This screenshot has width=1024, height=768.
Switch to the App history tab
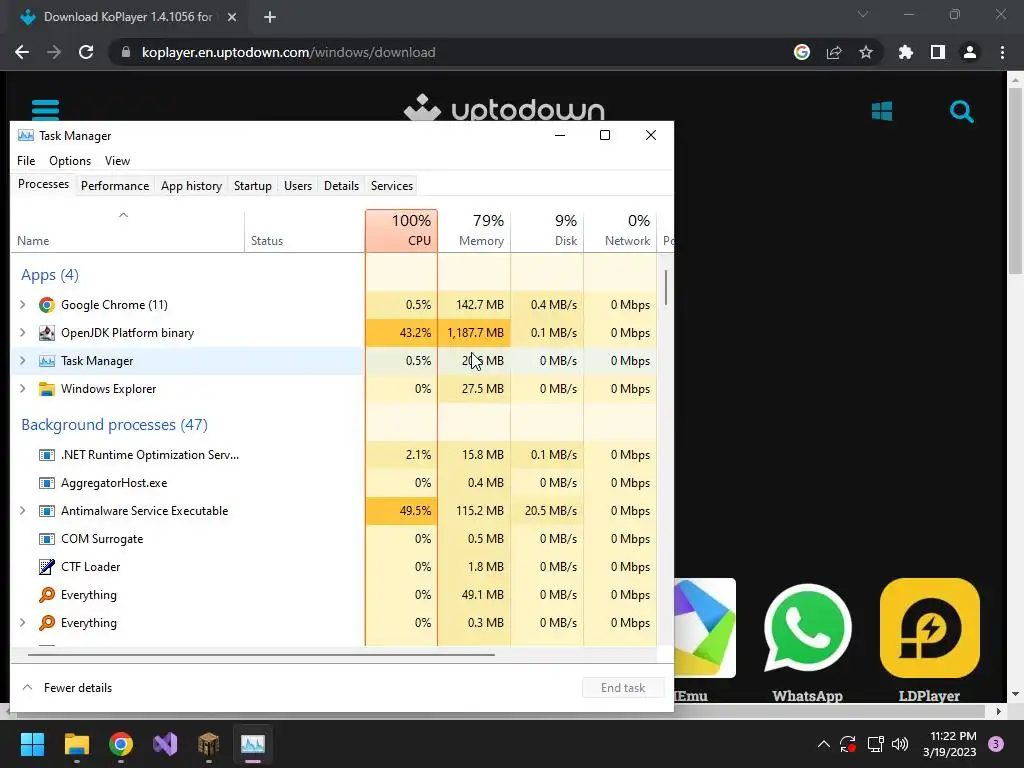[x=191, y=186]
